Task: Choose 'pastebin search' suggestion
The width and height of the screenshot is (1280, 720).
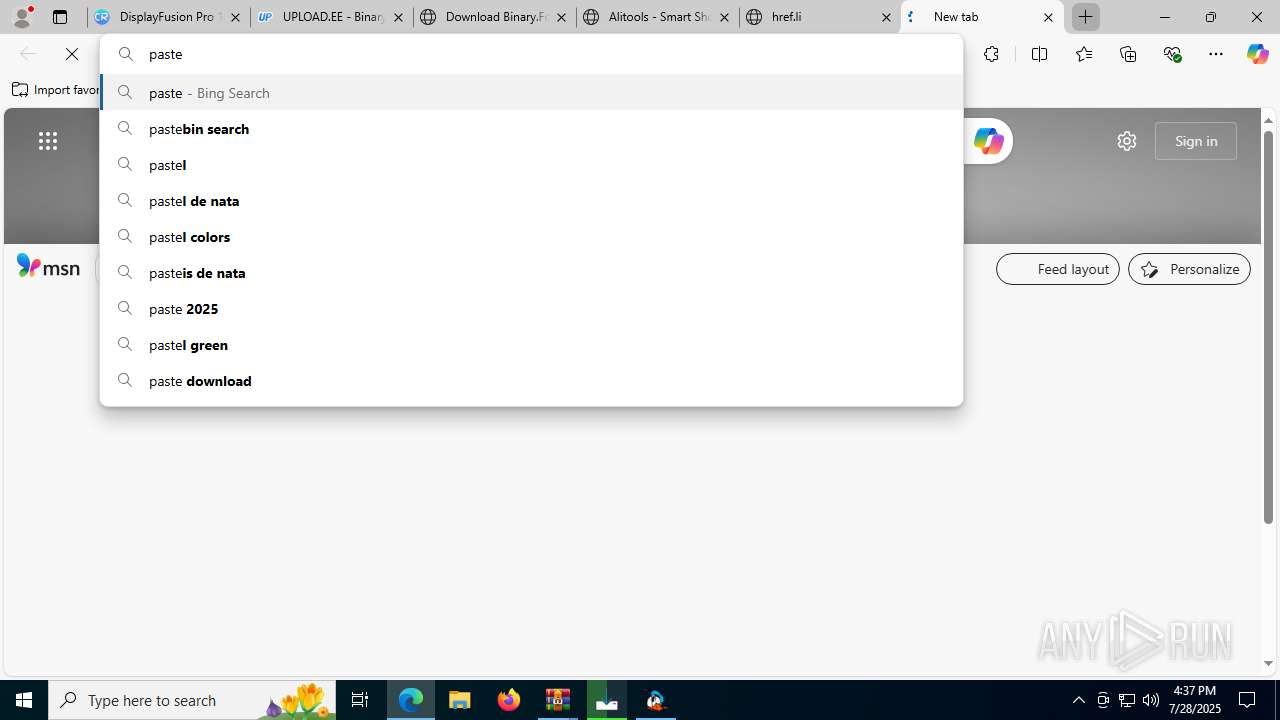Action: (x=531, y=128)
